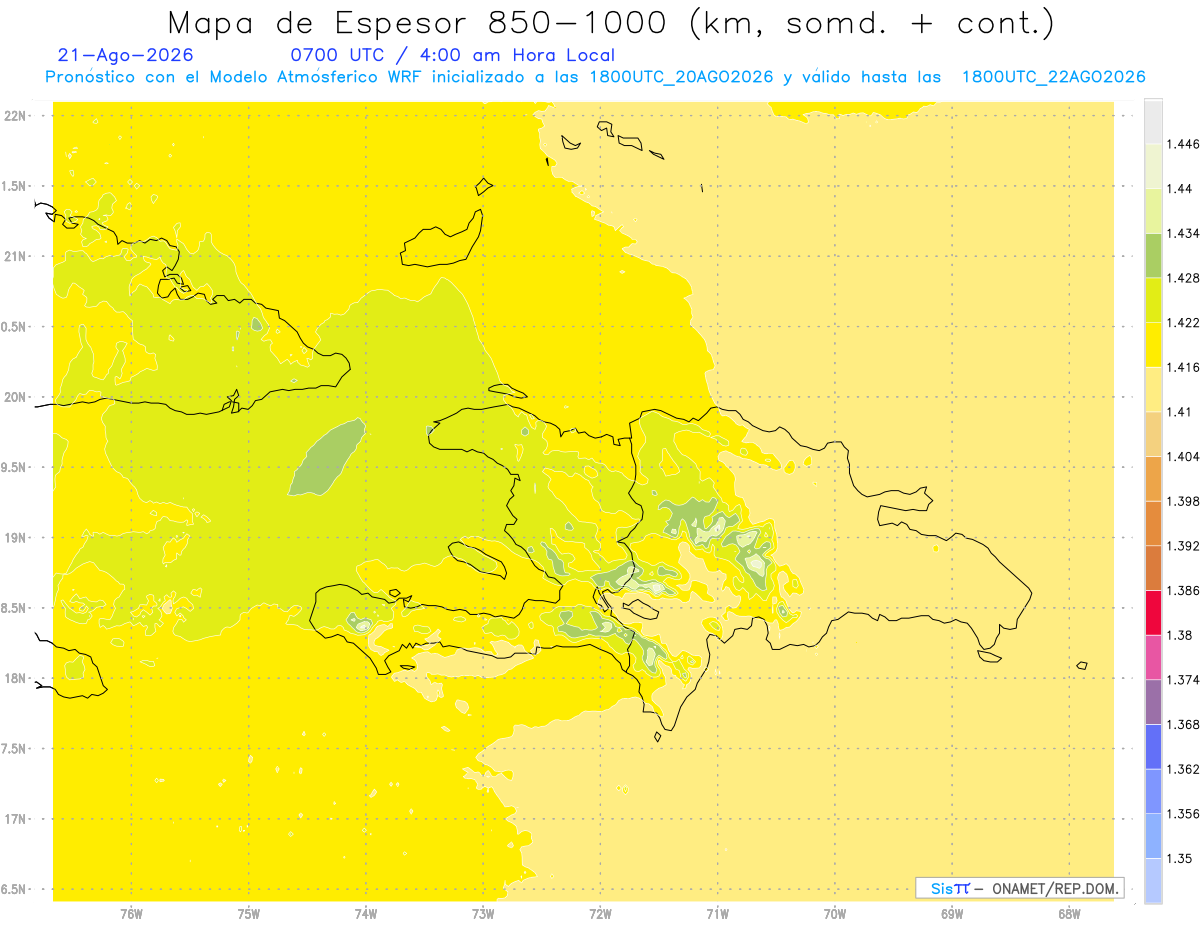Screen dimensions: 1200x927
Task: Click the legend value 1.398
Action: 1185,501
